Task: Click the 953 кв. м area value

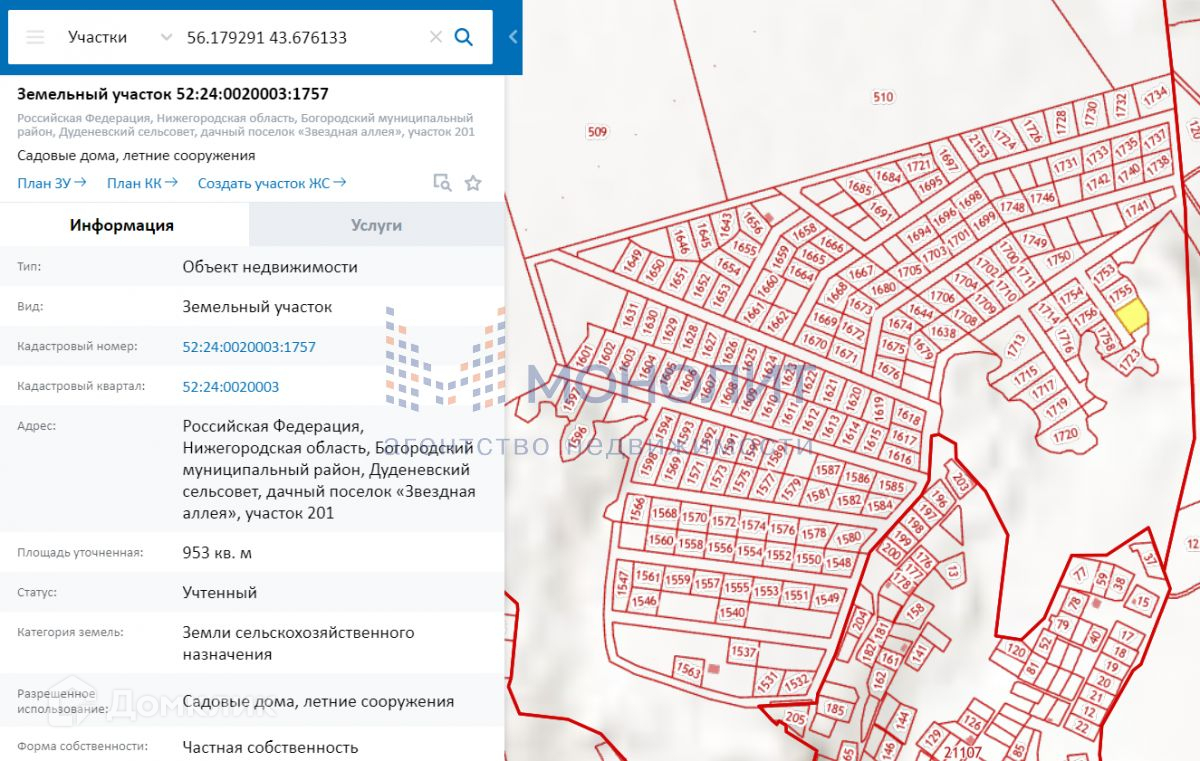Action: click(x=218, y=552)
